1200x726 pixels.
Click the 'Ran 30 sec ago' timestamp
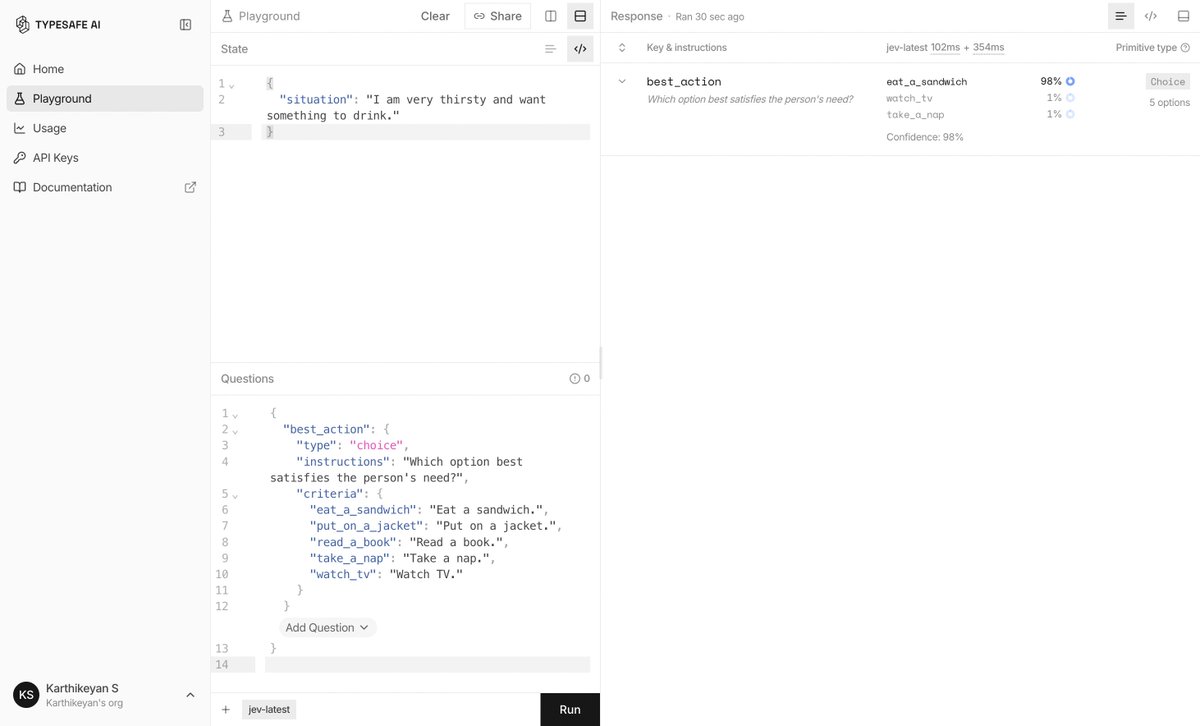tap(710, 17)
